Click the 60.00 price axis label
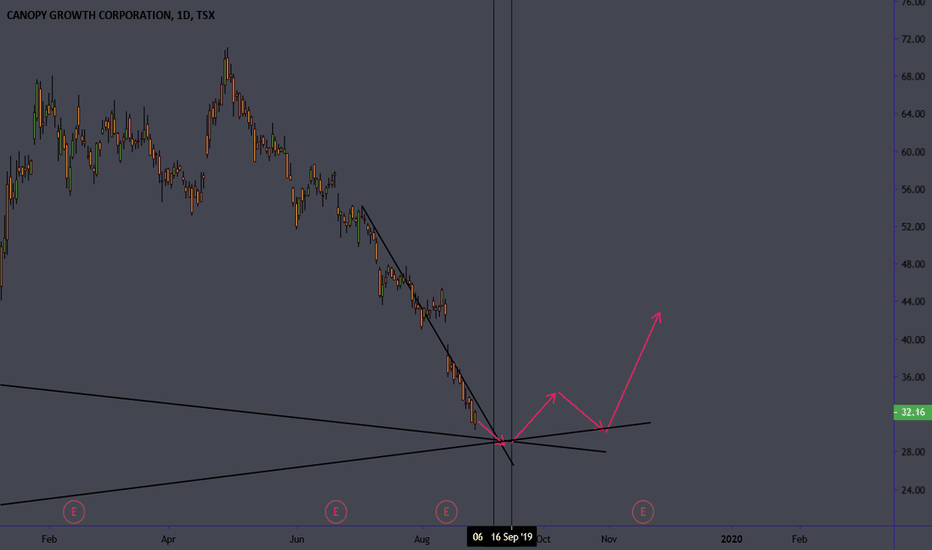Image resolution: width=932 pixels, height=550 pixels. click(913, 152)
